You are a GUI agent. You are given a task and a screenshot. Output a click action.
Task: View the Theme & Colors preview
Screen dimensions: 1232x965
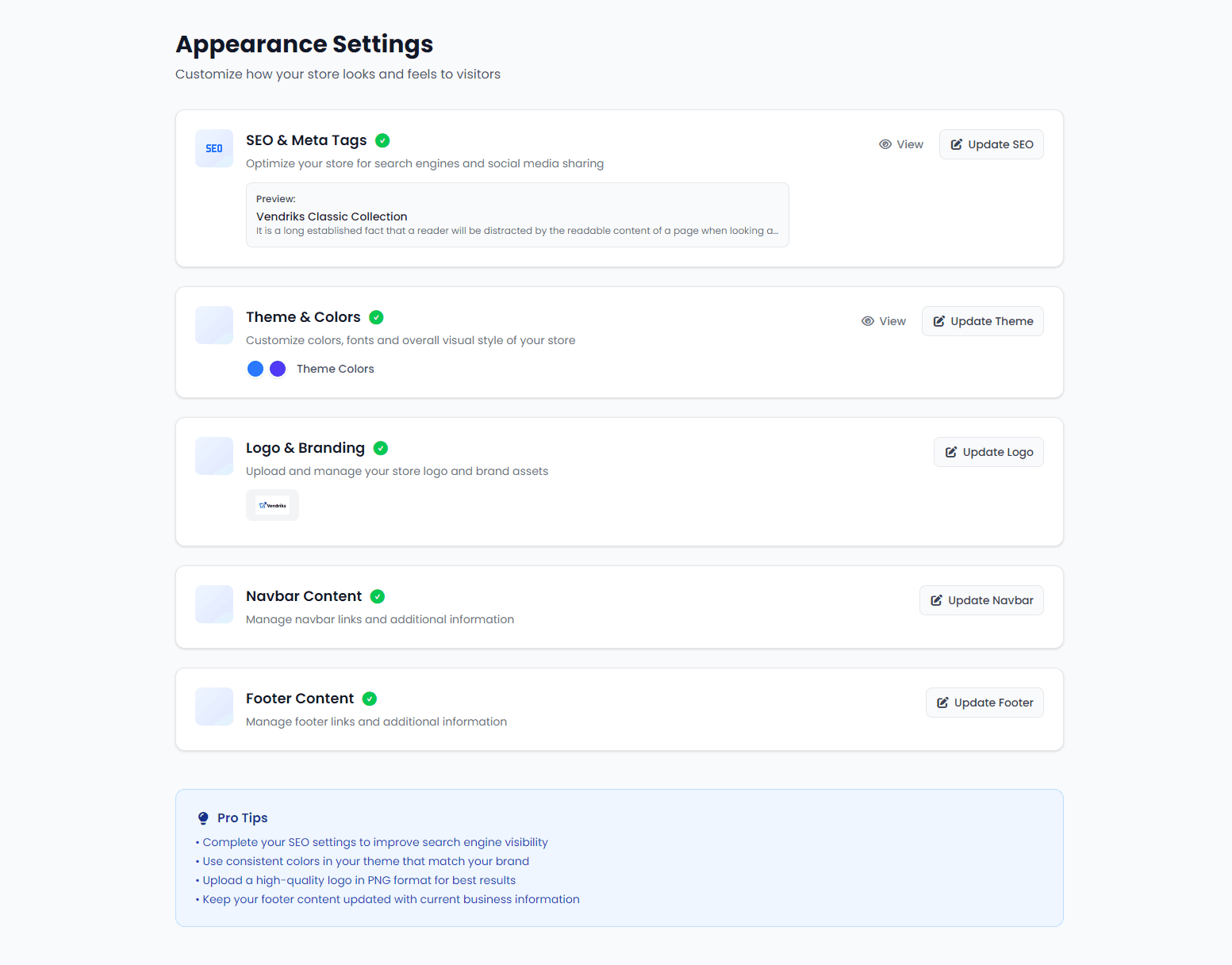click(x=884, y=321)
